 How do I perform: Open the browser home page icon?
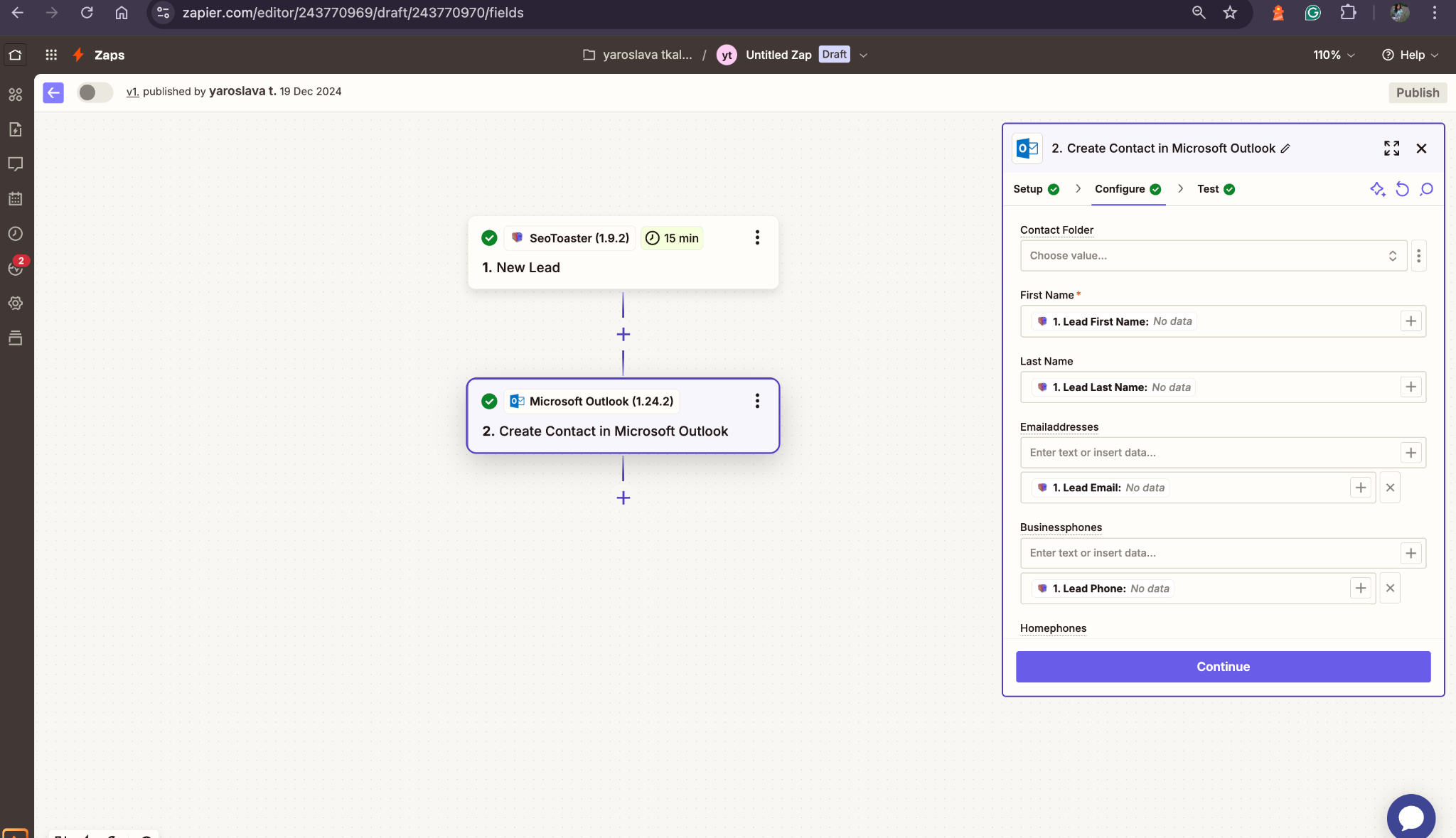pos(122,13)
